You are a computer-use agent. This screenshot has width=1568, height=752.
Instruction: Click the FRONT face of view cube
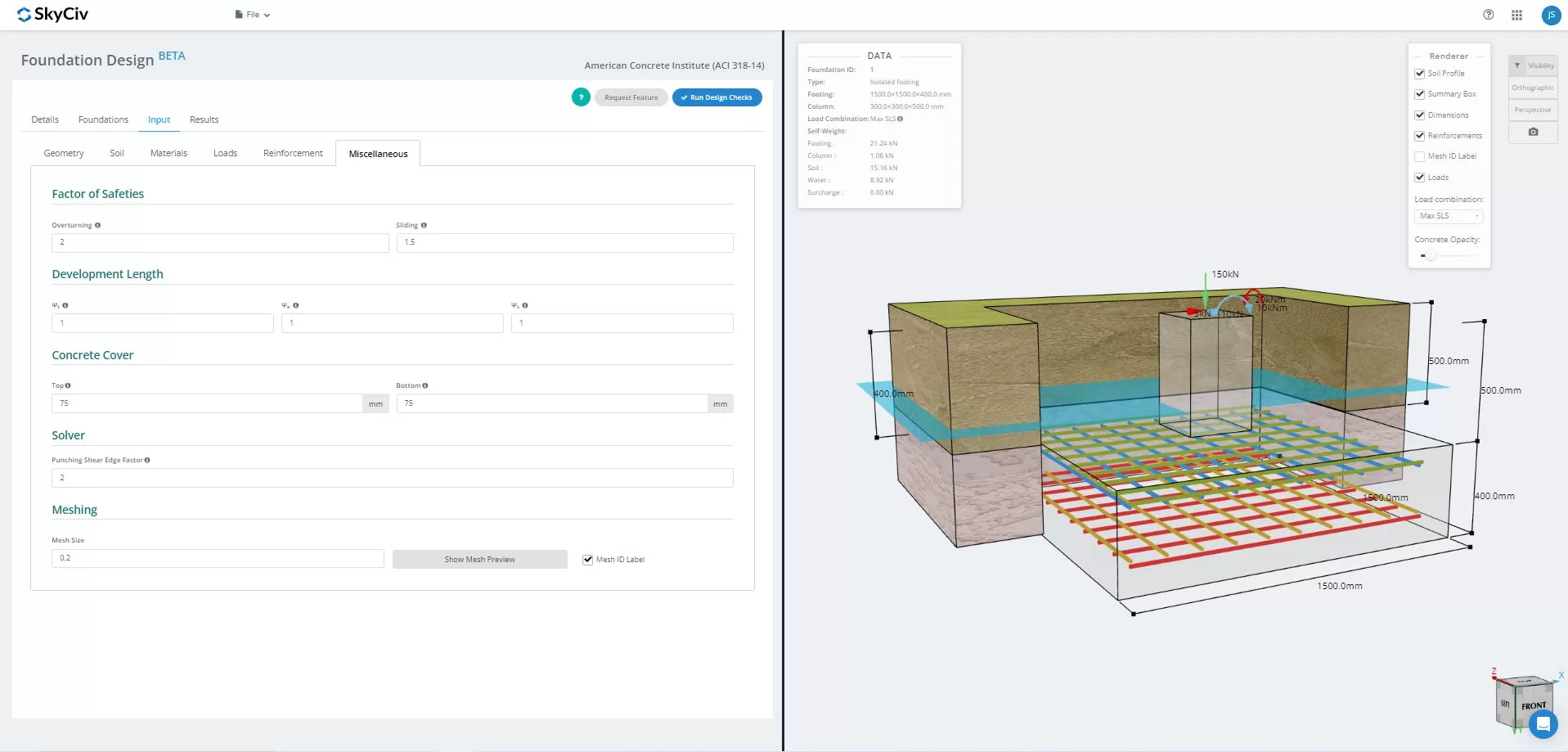pos(1534,706)
